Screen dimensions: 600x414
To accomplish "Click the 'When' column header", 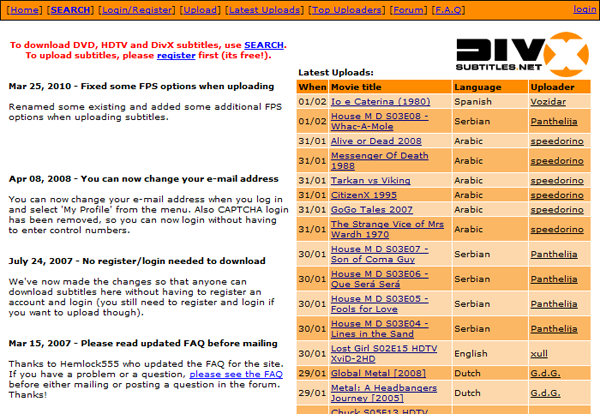I will point(312,87).
